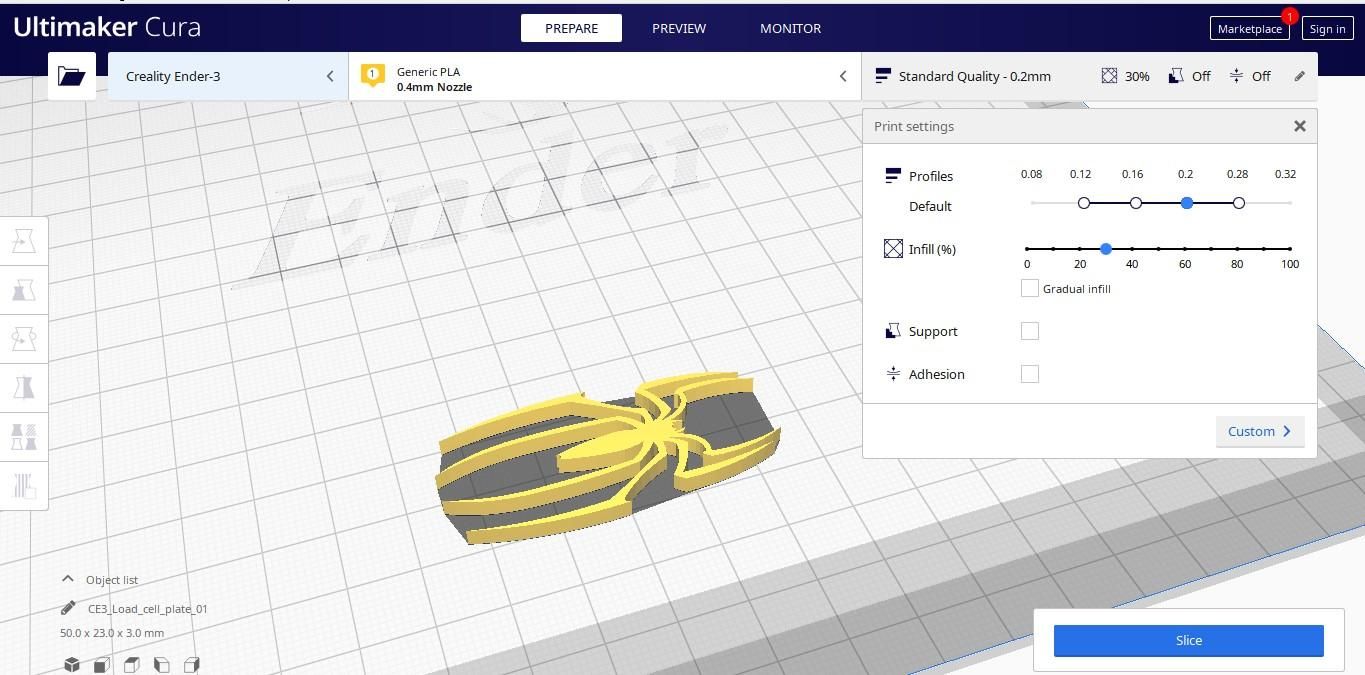Click the pencil edit icon in settings bar

(x=1299, y=76)
